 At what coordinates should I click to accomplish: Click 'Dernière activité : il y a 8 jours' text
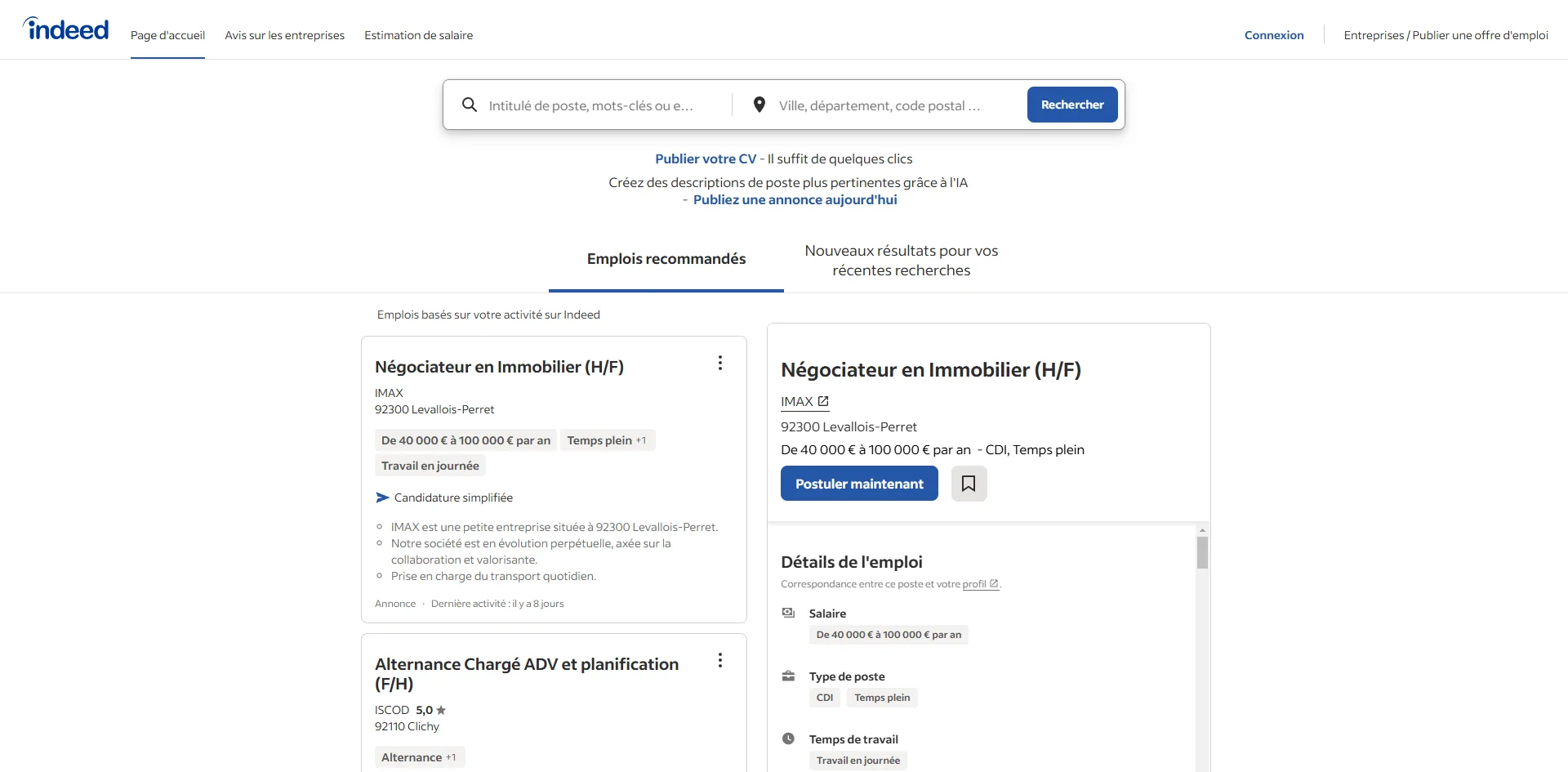(x=497, y=604)
